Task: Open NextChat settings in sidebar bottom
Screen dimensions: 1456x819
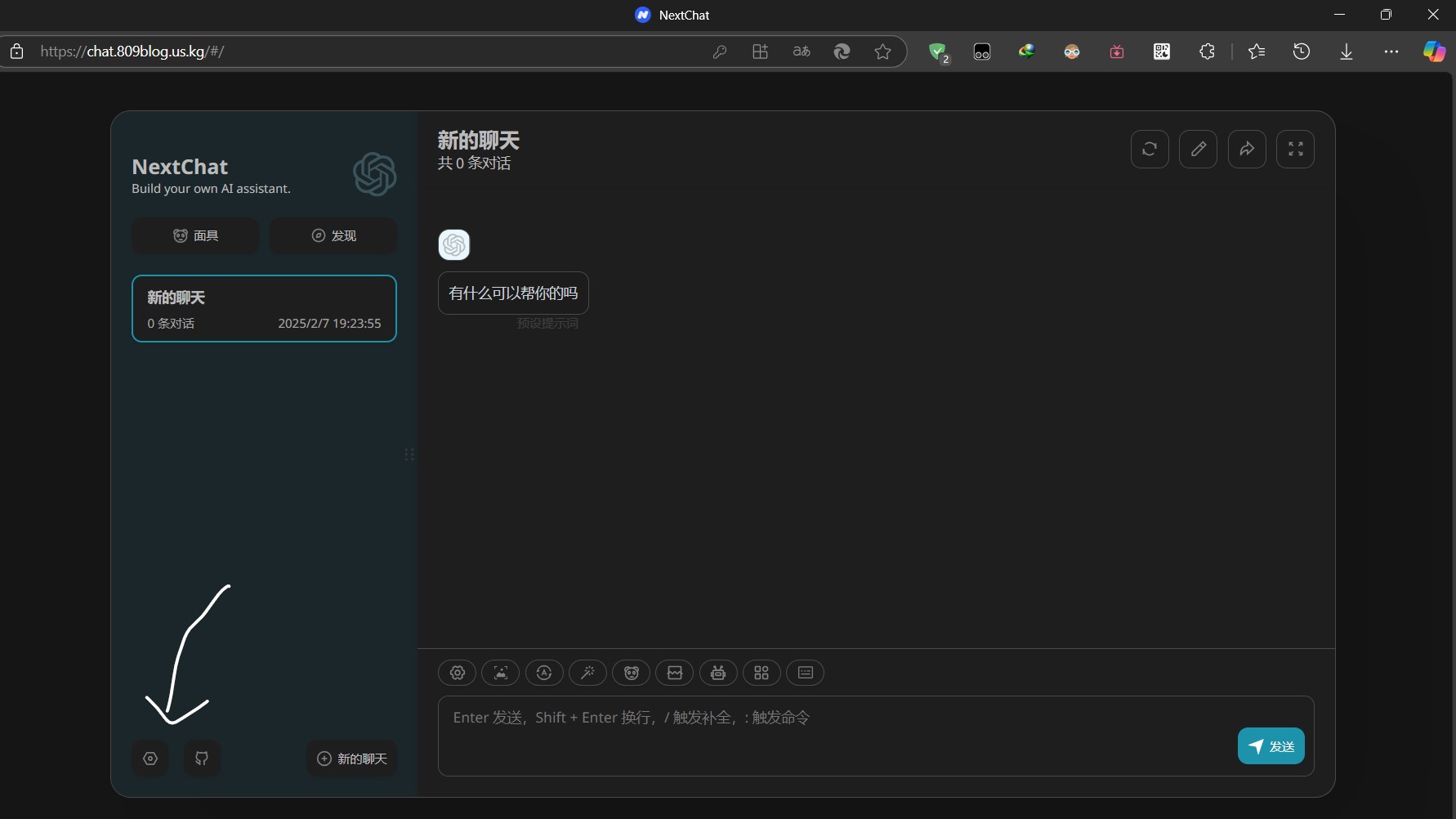Action: tap(150, 759)
